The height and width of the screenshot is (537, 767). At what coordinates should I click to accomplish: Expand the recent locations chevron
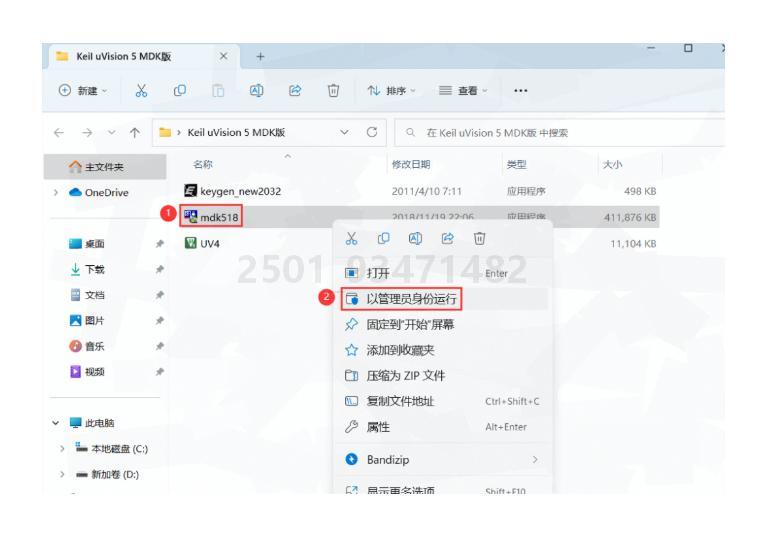tap(112, 133)
